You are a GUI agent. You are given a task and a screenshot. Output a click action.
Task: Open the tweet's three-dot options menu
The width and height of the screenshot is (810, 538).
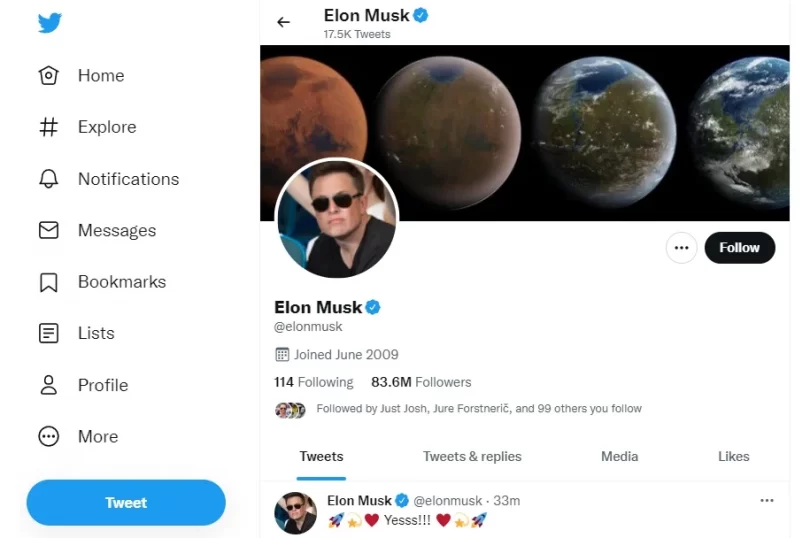tap(767, 500)
